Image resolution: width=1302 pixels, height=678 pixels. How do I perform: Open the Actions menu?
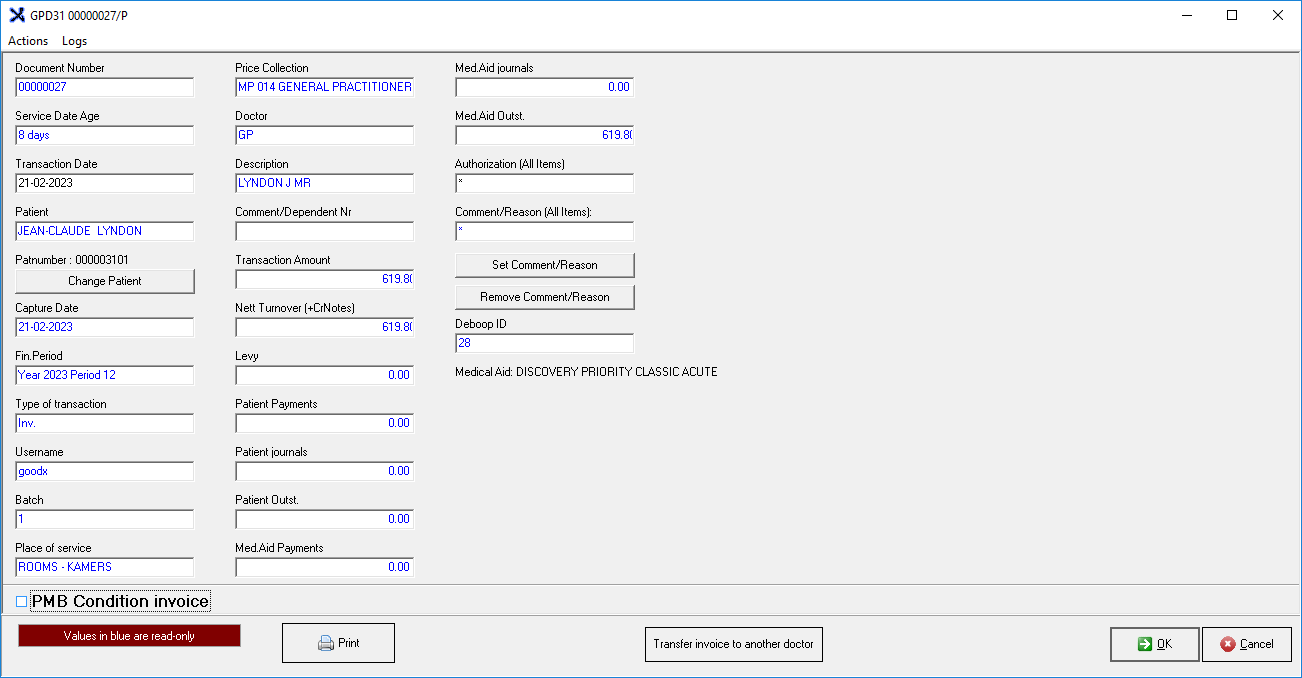[28, 41]
